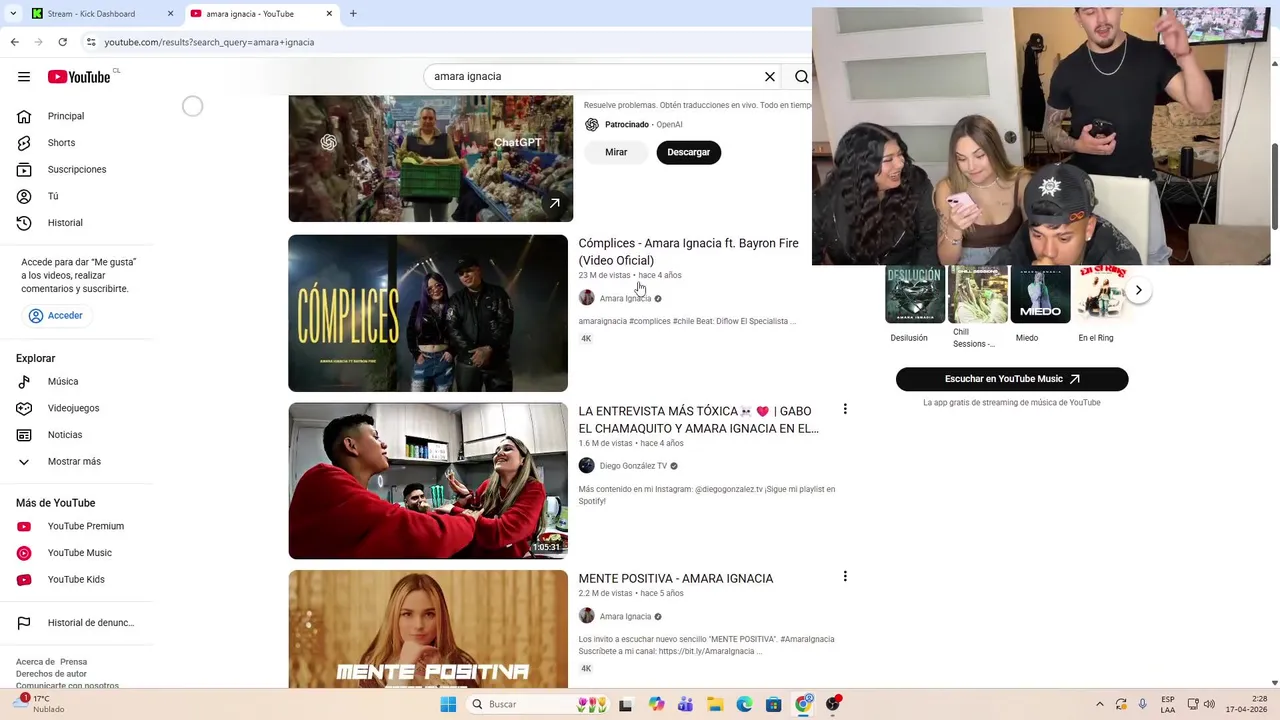Open Cómplices - Amara Ignacia video title
Screen dimensions: 1280x720
(688, 252)
